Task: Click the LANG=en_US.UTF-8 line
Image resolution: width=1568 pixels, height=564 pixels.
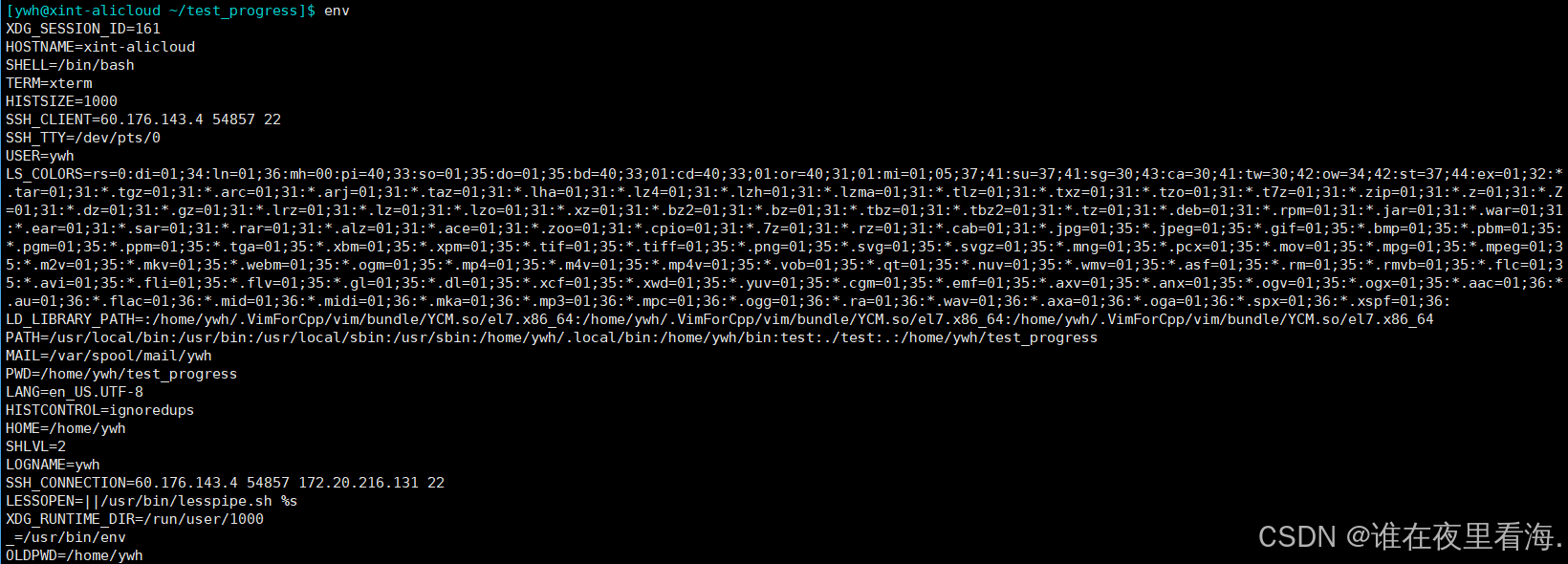Action: click(x=75, y=392)
